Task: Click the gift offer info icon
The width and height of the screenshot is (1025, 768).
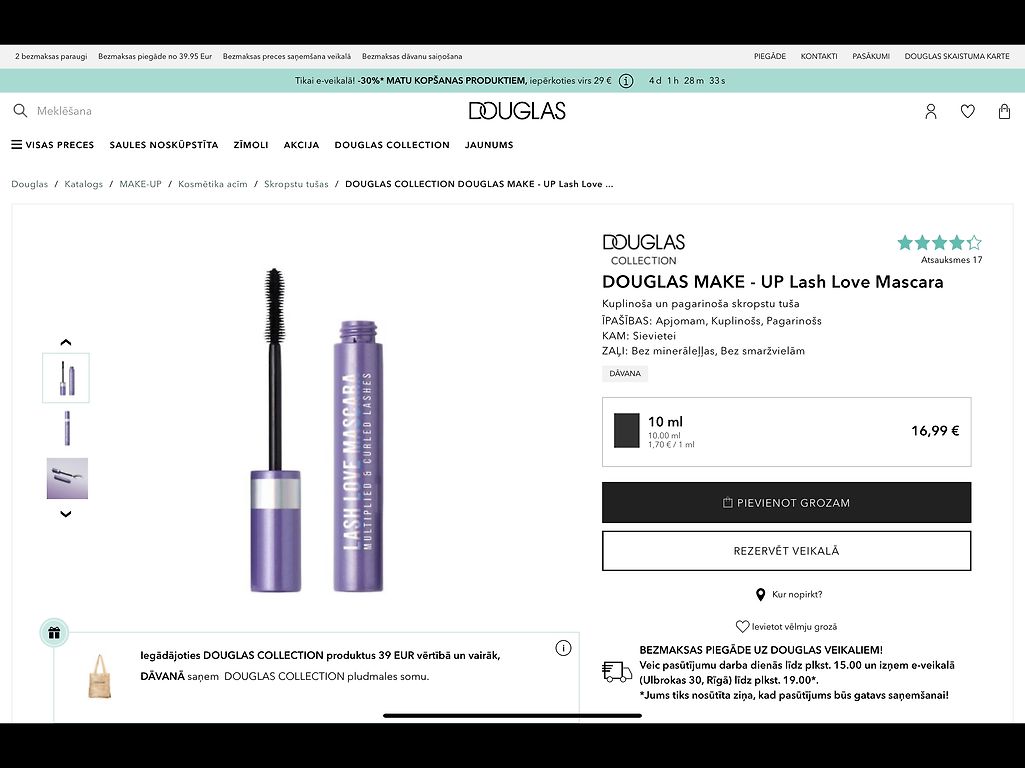Action: pyautogui.click(x=563, y=648)
